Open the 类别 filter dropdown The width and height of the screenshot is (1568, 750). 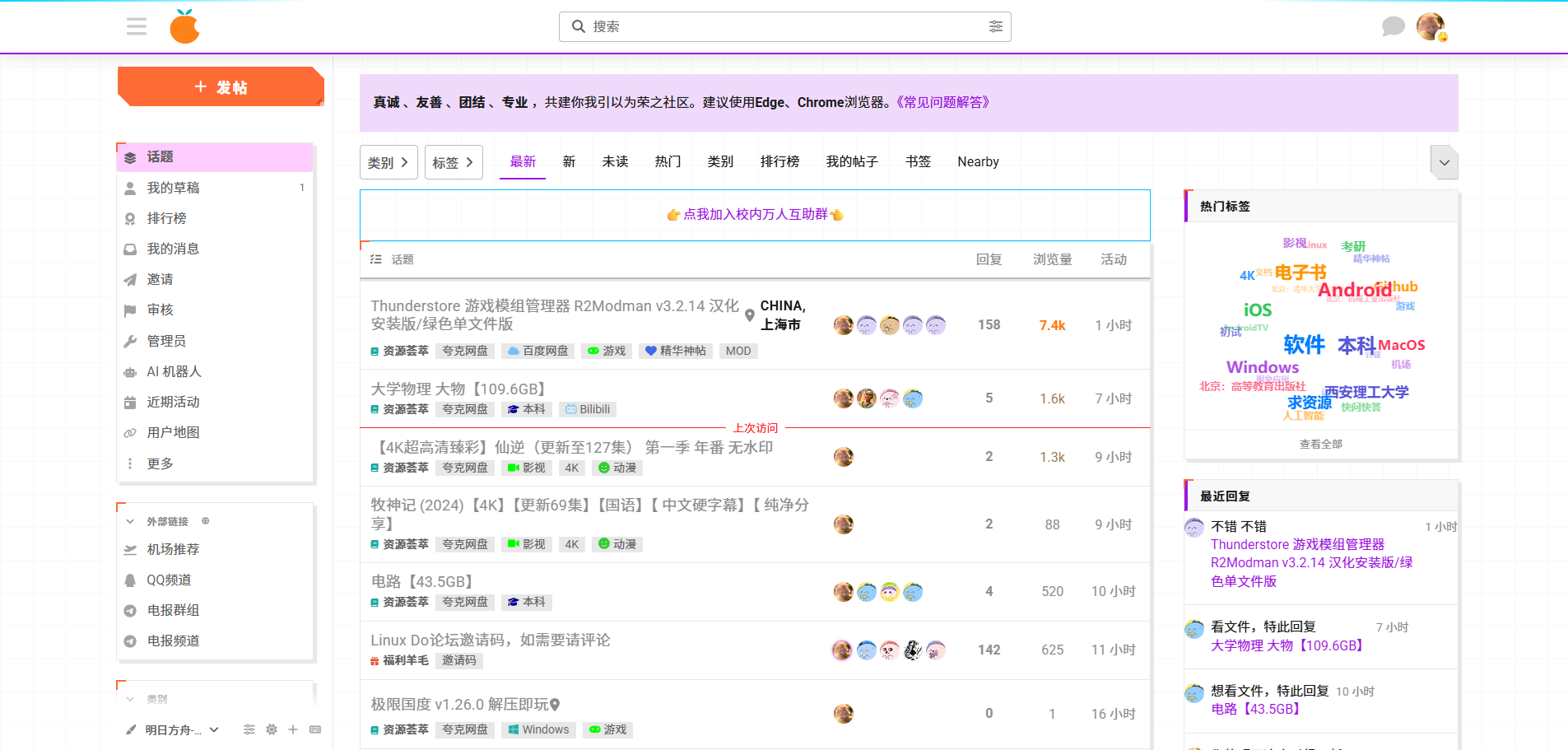[389, 162]
